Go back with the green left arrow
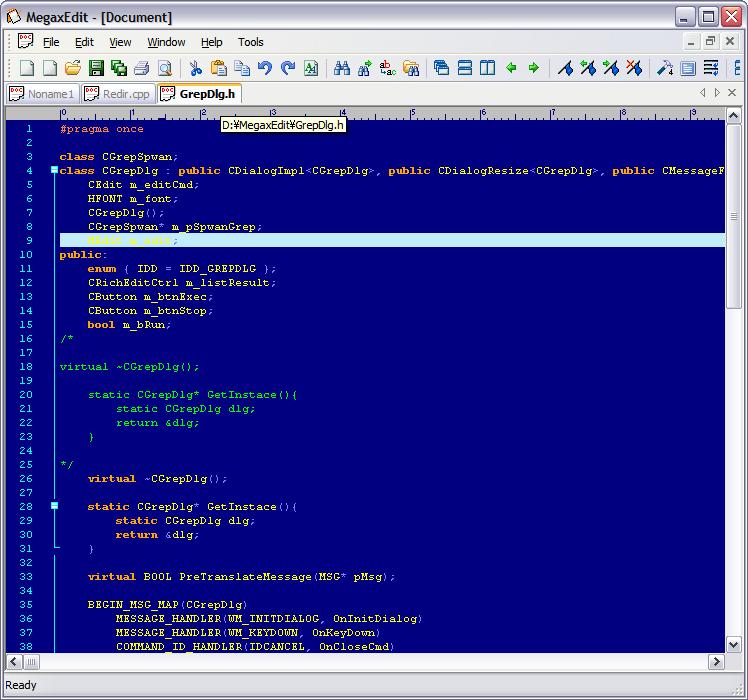The image size is (748, 700). pos(511,68)
